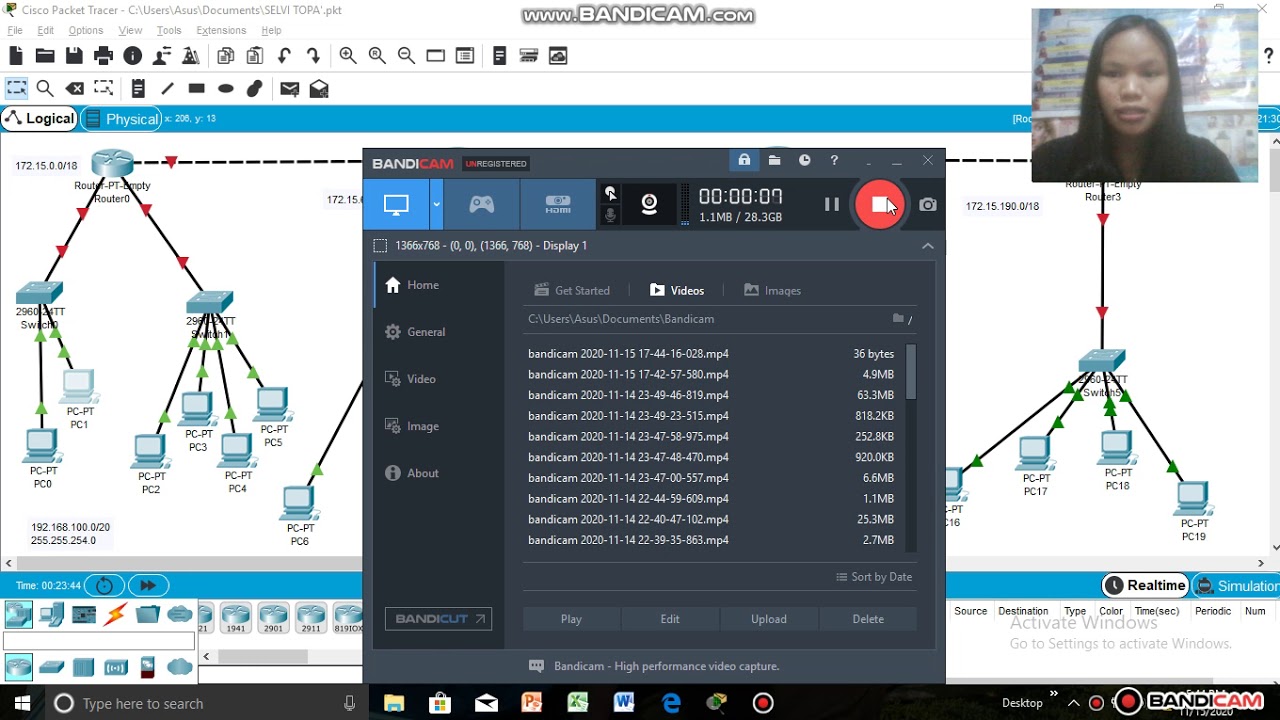This screenshot has height=720, width=1280.
Task: Switch Bandicam to Game recording mode
Action: [482, 205]
